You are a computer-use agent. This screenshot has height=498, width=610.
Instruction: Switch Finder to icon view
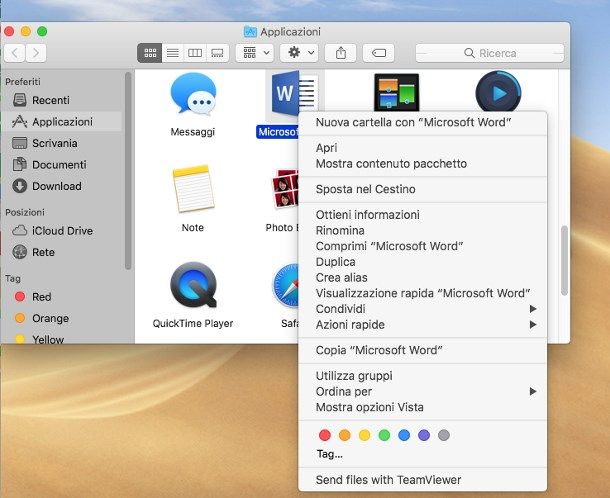click(150, 53)
